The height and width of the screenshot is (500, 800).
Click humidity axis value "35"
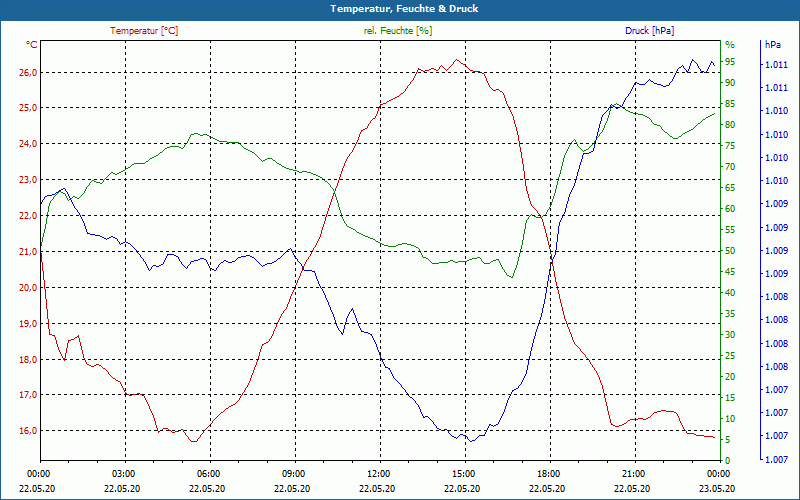(x=730, y=314)
